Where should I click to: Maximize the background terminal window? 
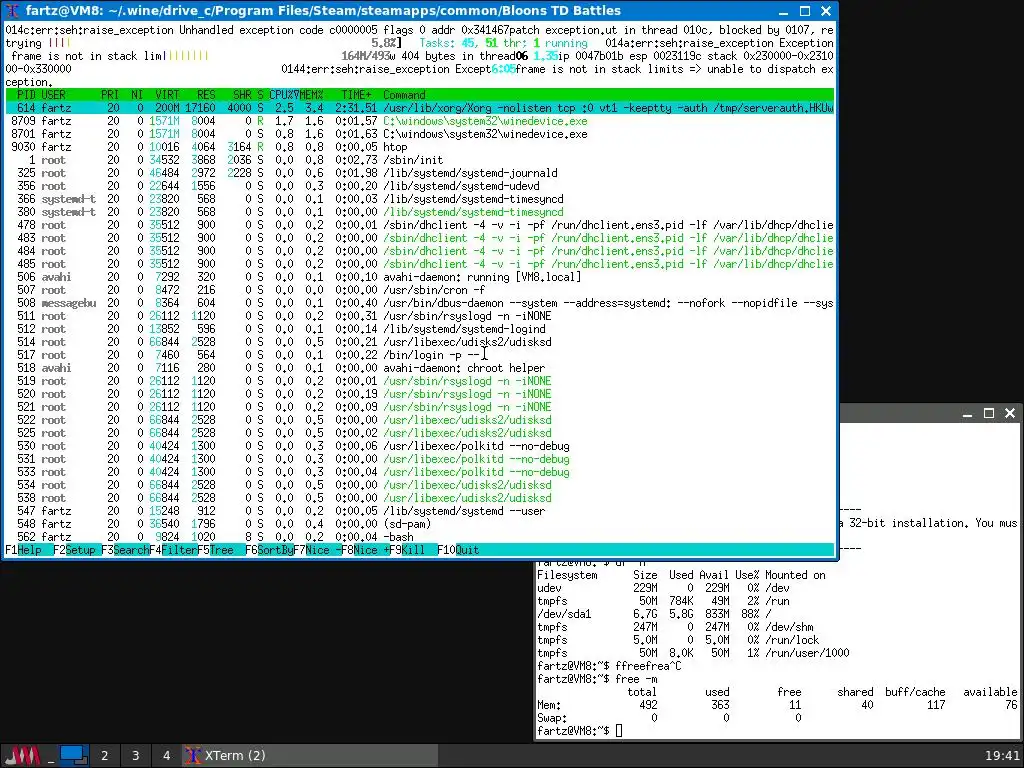point(989,413)
